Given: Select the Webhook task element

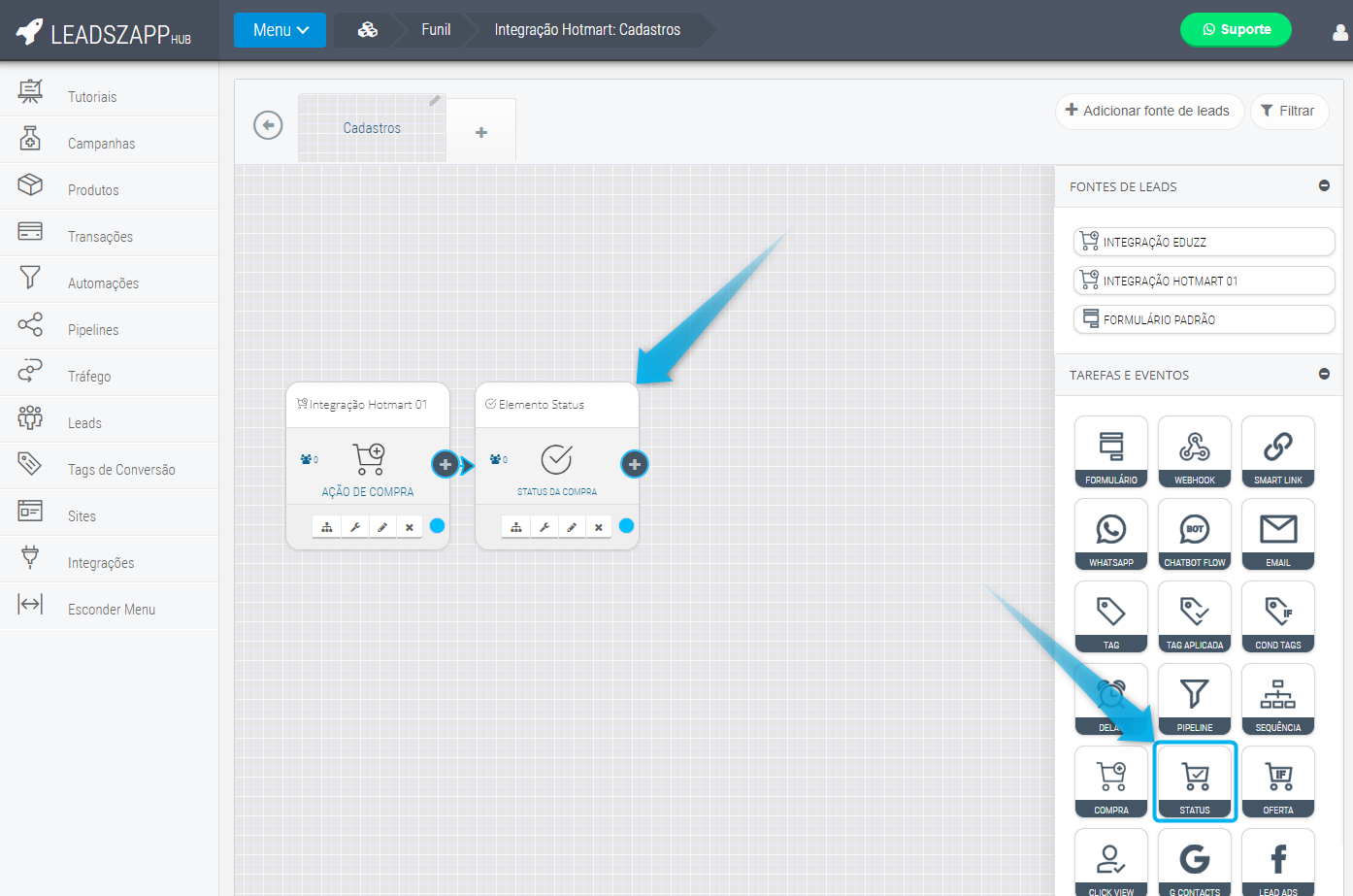Looking at the screenshot, I should tap(1194, 451).
